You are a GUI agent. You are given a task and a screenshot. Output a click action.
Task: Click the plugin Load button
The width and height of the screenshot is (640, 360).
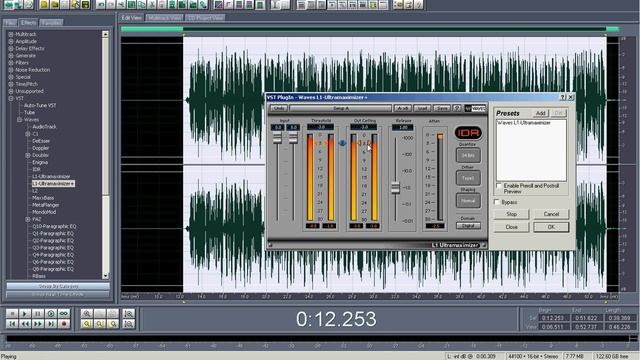point(422,108)
